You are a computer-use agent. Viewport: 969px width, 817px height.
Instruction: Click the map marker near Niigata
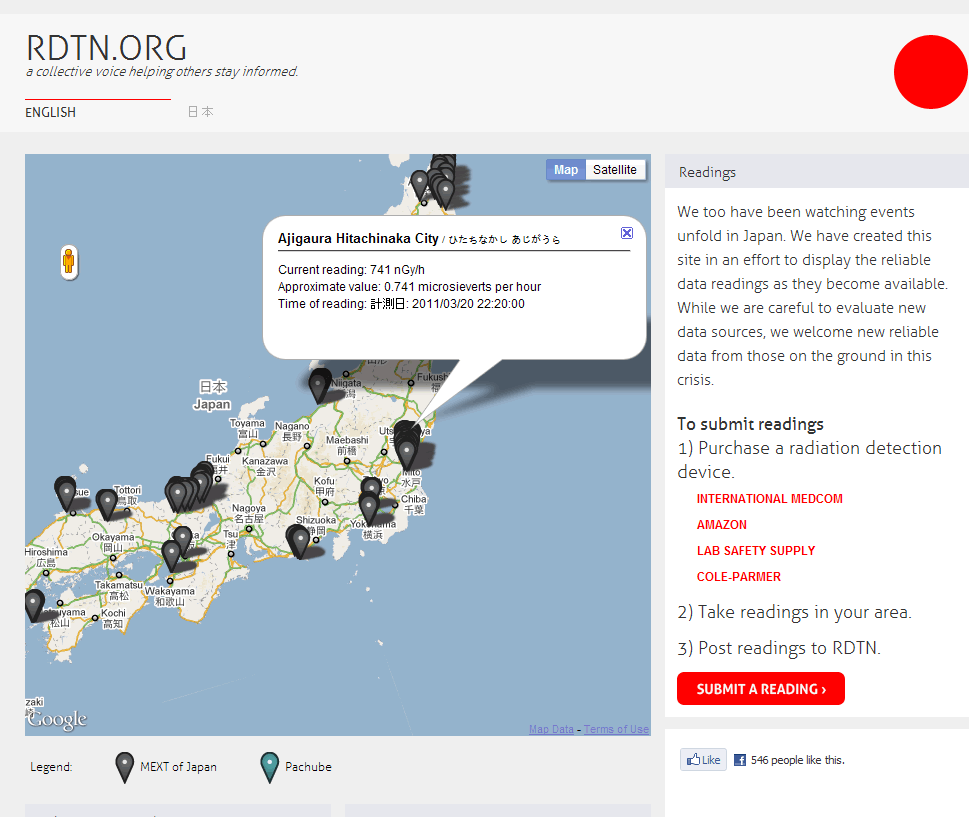click(x=319, y=383)
